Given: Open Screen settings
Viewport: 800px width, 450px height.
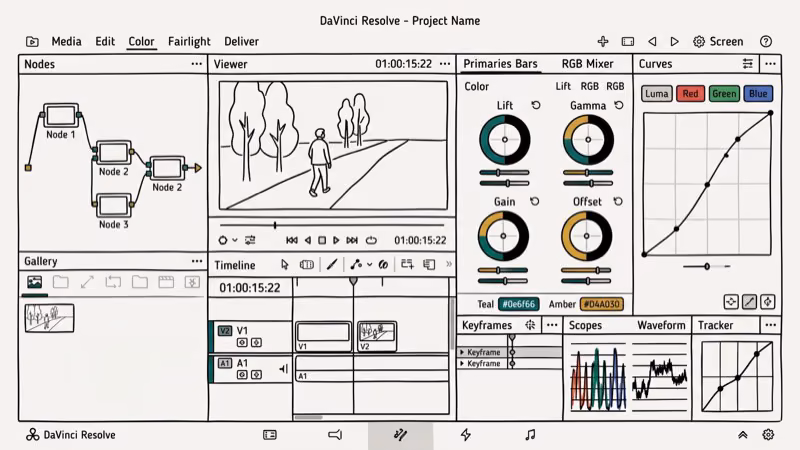Looking at the screenshot, I should (718, 41).
